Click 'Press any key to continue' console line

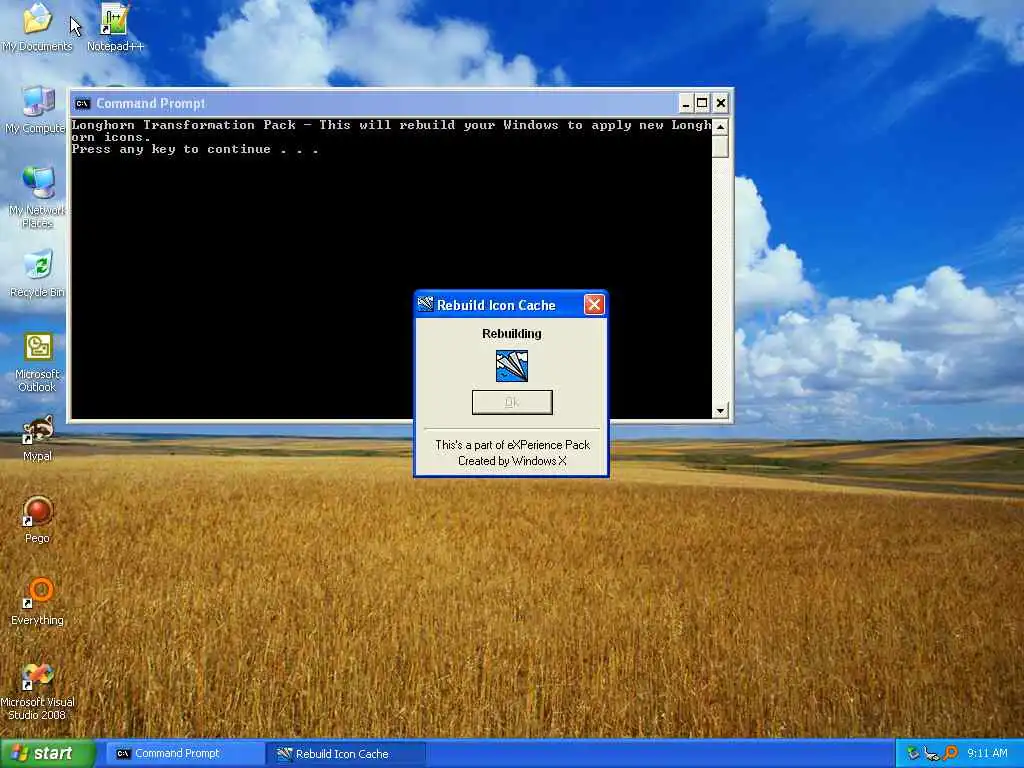(x=195, y=150)
